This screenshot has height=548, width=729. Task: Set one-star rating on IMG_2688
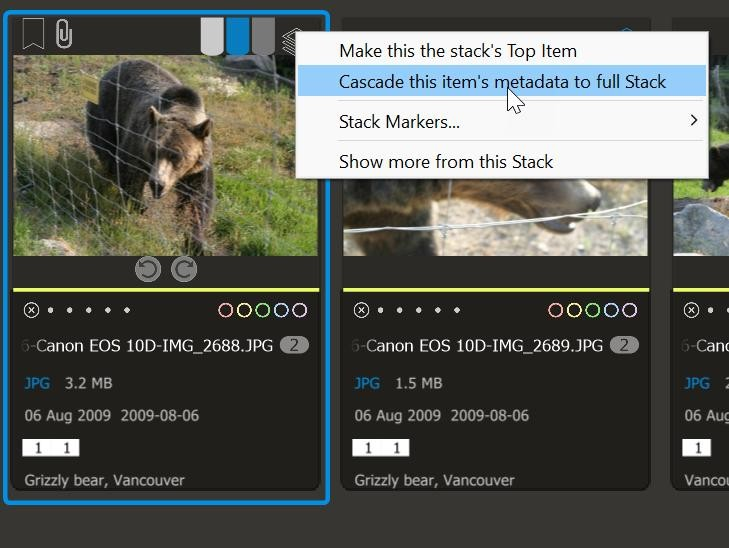tap(50, 310)
